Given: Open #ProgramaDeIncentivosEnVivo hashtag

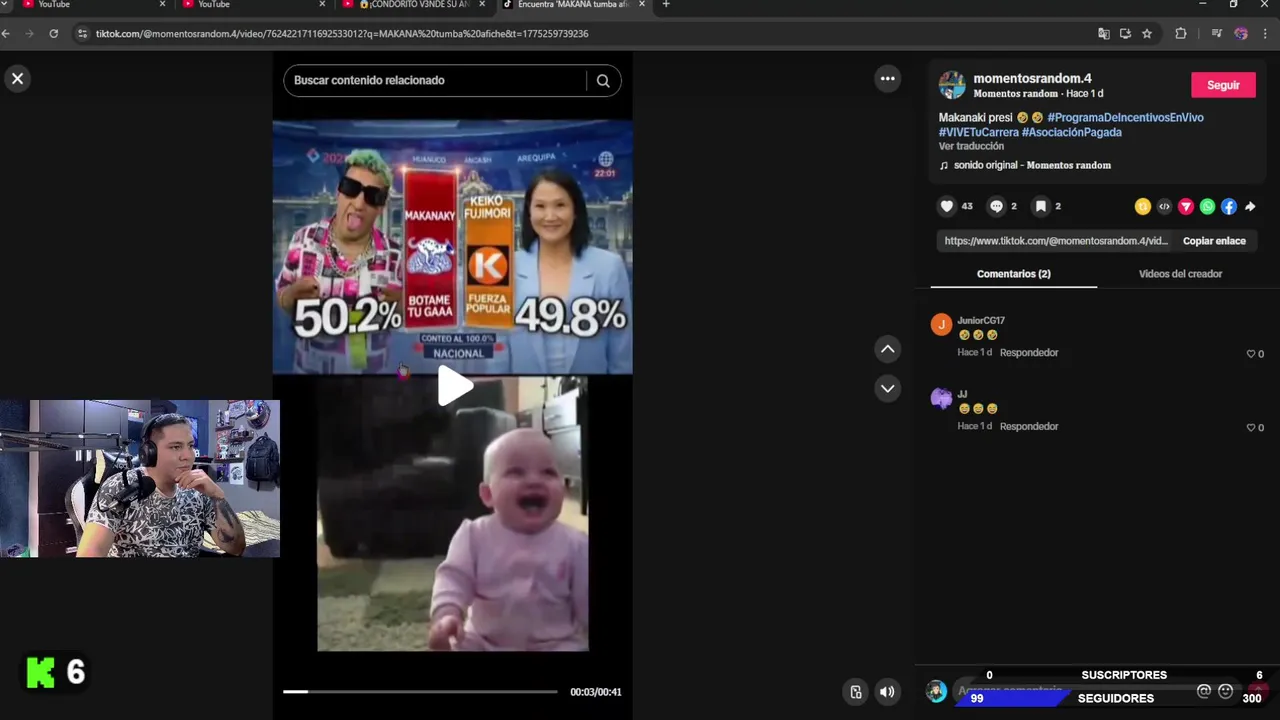Looking at the screenshot, I should coord(1125,118).
